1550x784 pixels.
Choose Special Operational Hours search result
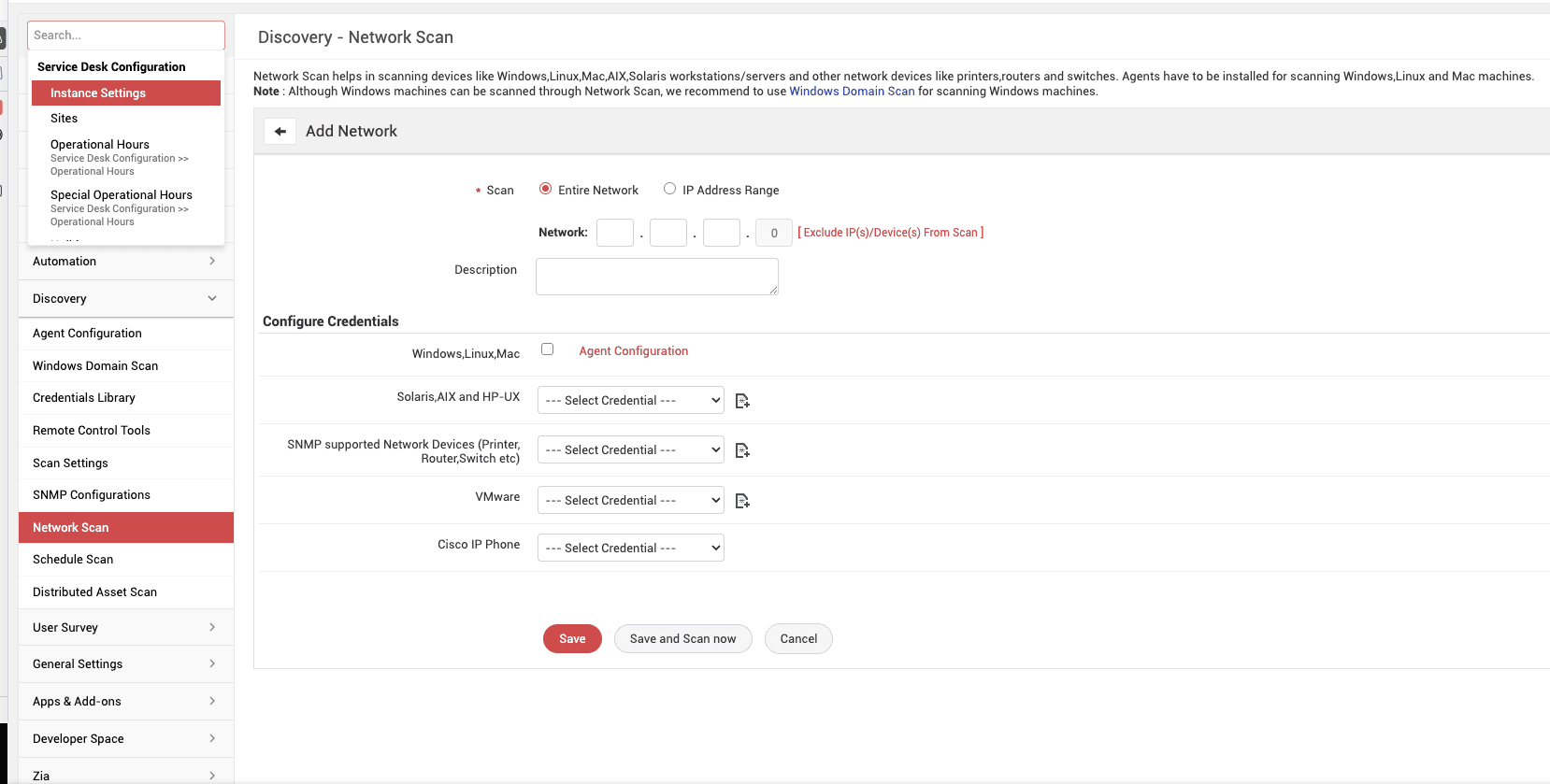[x=126, y=207]
